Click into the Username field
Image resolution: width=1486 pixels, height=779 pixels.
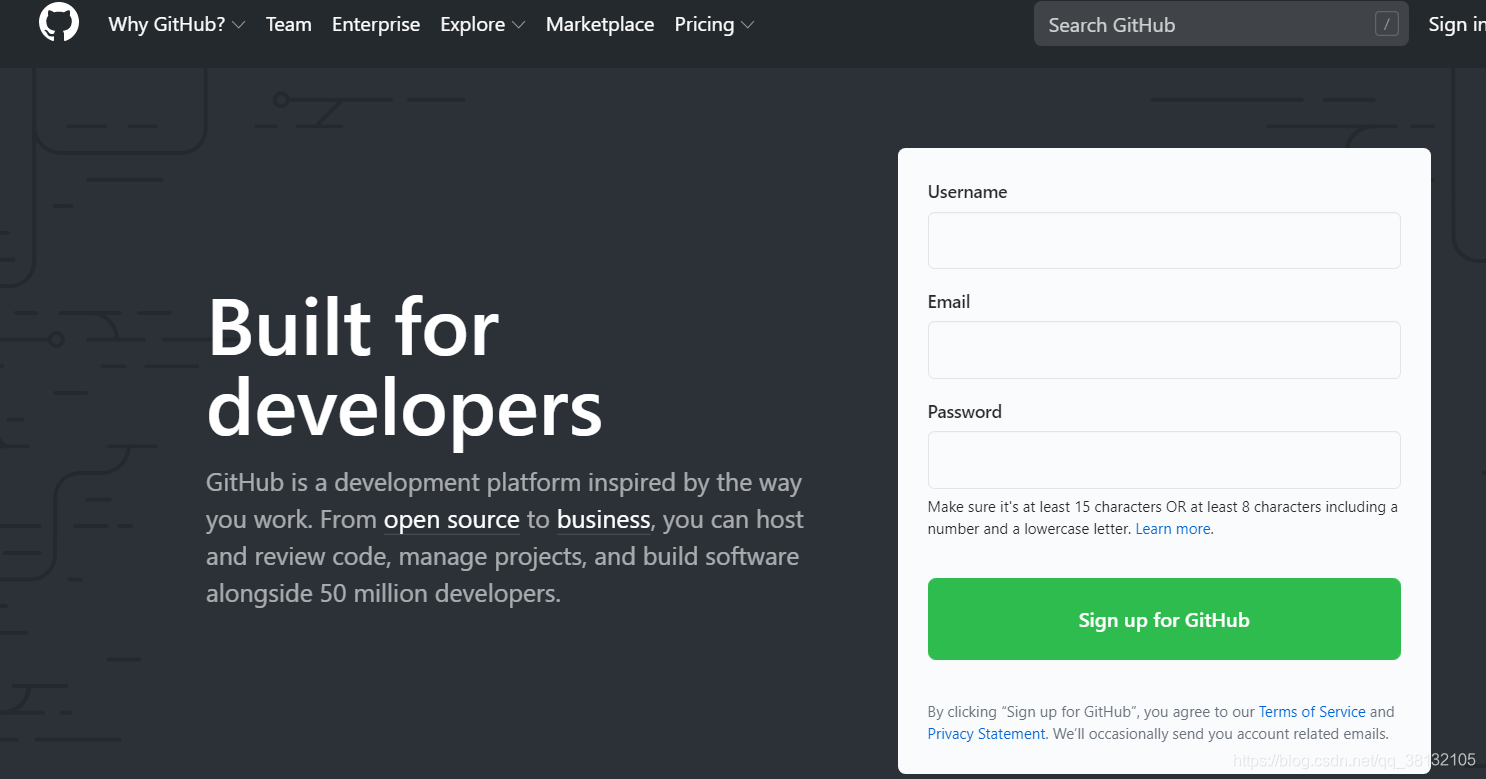tap(1164, 240)
